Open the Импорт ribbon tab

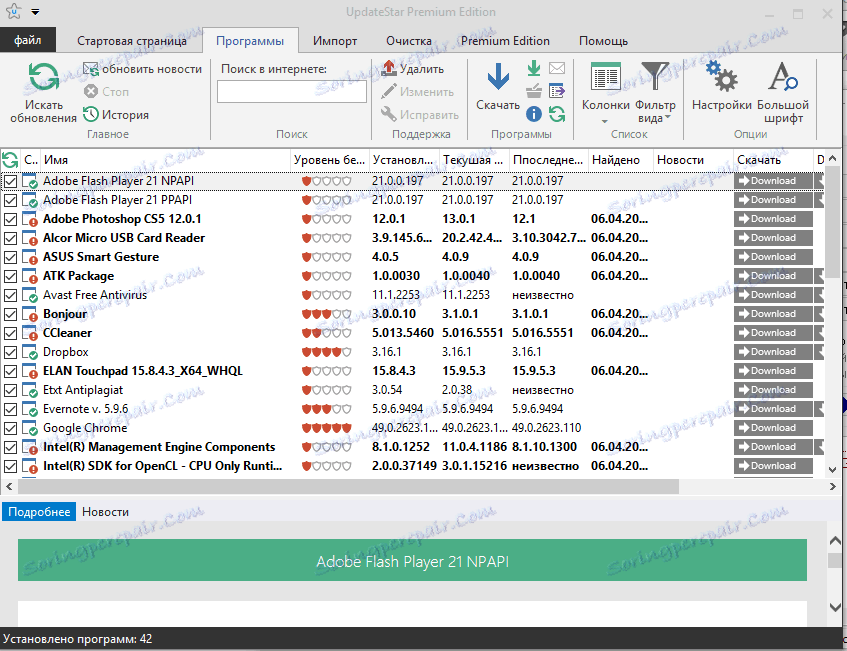(x=335, y=41)
